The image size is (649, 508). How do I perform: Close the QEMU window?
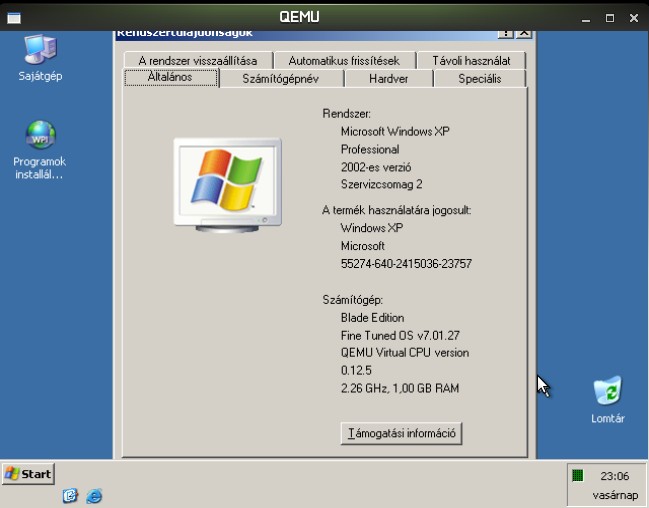pyautogui.click(x=634, y=18)
